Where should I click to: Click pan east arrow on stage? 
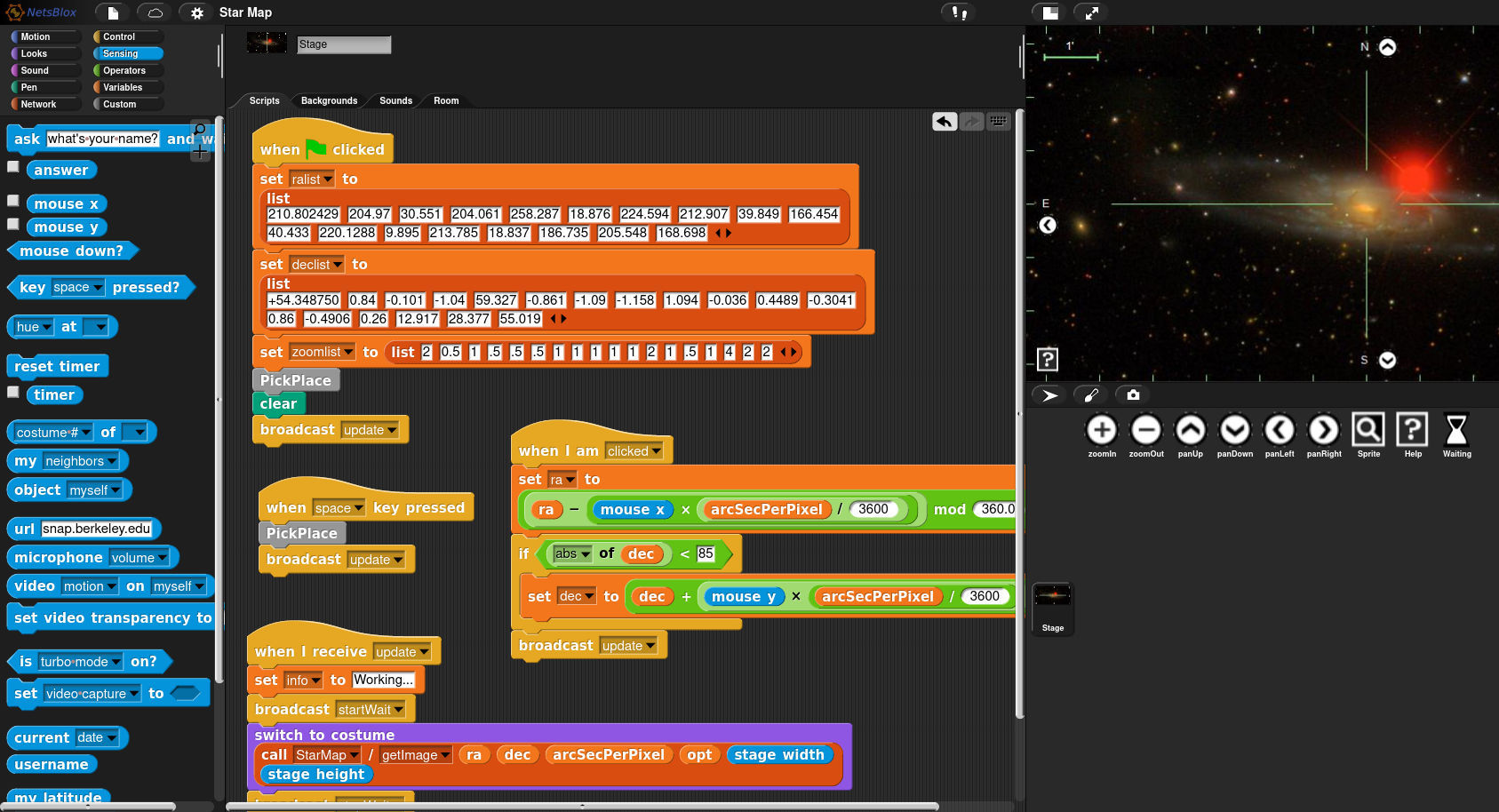(1048, 225)
